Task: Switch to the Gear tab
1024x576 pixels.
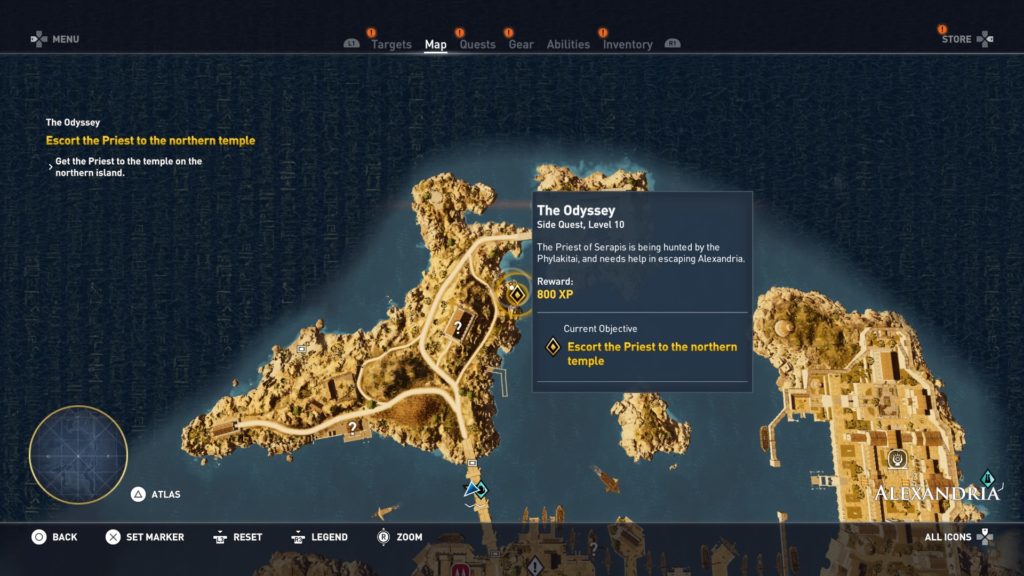Action: pos(521,44)
